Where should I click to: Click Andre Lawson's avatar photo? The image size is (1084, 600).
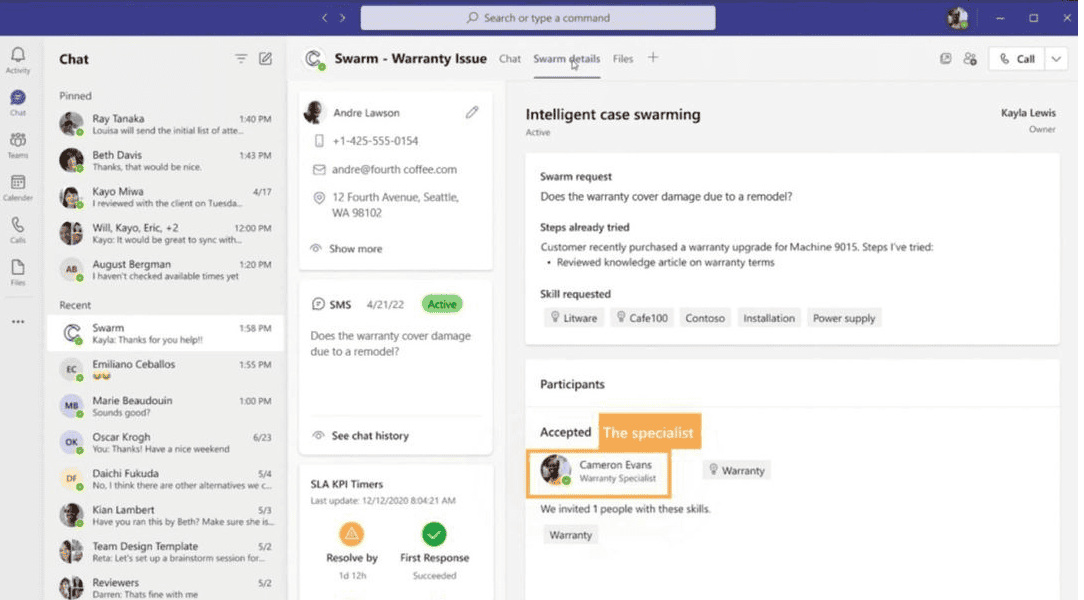click(315, 112)
